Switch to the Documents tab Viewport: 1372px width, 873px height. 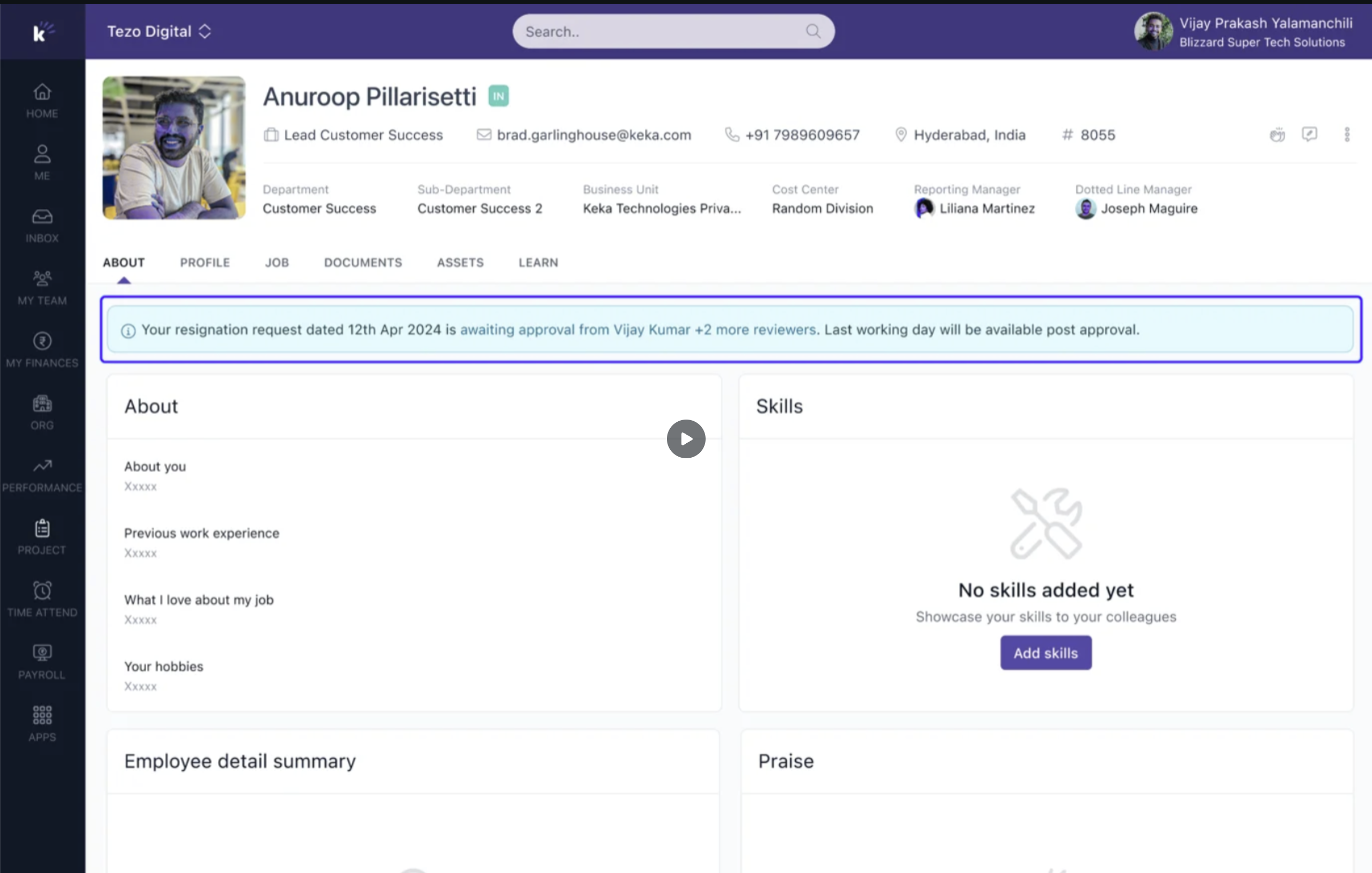(x=363, y=263)
